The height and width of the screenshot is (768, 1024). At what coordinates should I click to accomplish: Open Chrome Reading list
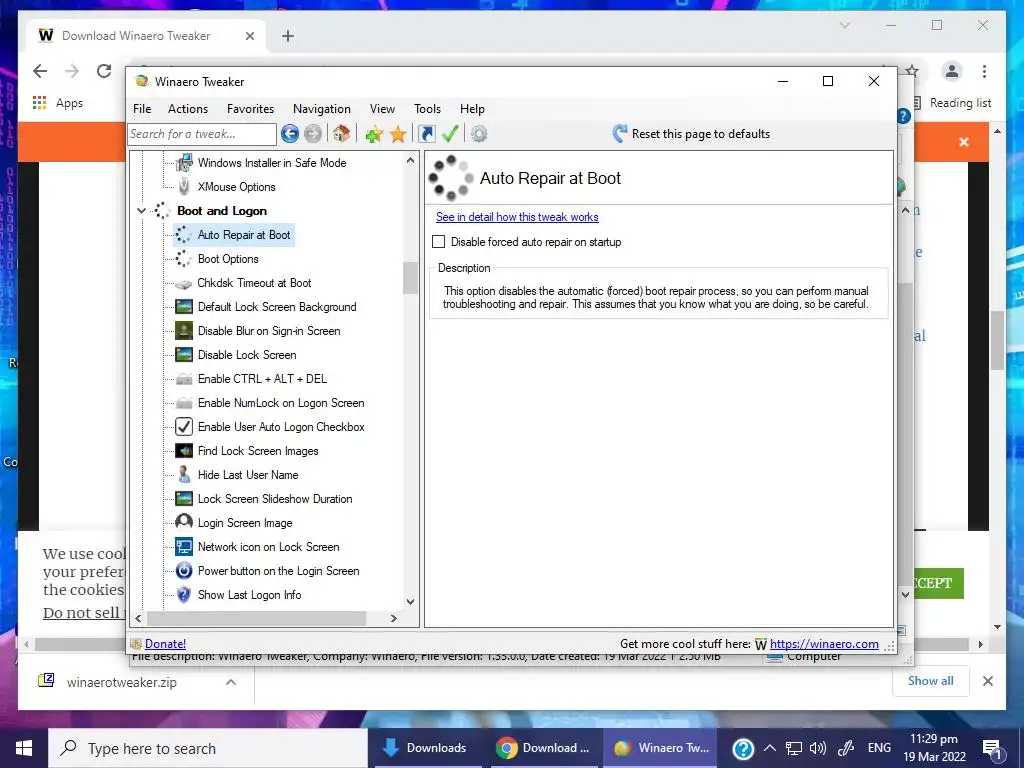coord(952,103)
